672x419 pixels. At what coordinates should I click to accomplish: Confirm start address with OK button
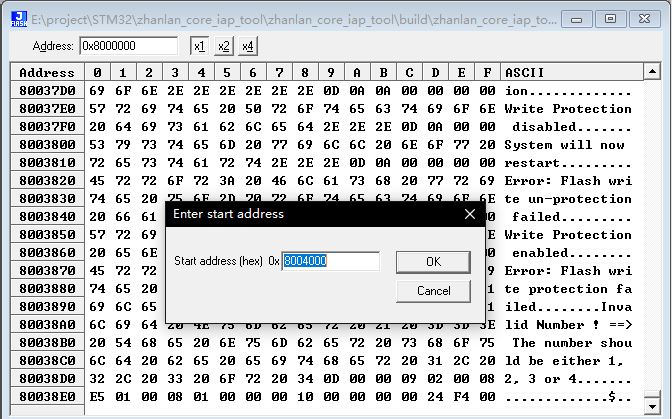(x=433, y=262)
